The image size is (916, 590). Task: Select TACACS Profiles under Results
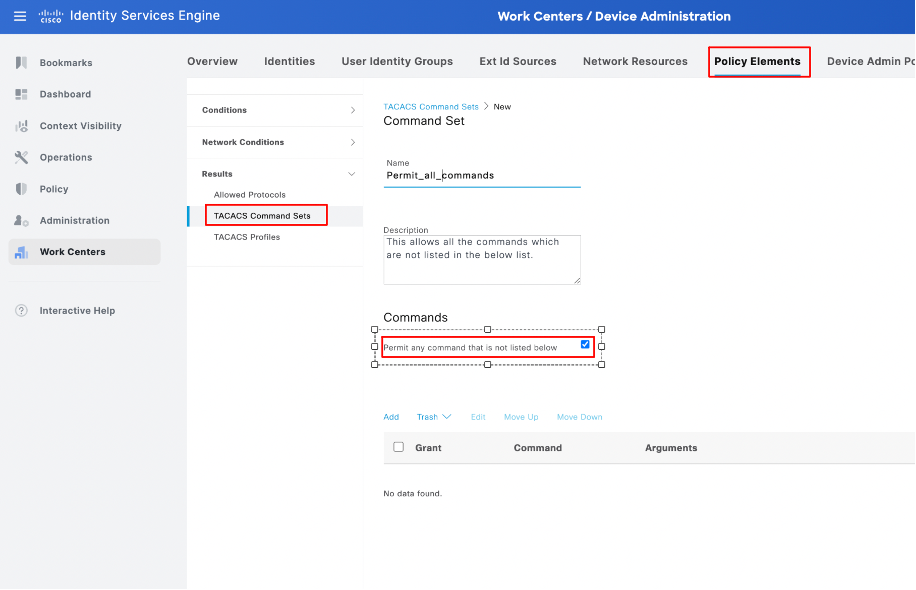pos(247,237)
